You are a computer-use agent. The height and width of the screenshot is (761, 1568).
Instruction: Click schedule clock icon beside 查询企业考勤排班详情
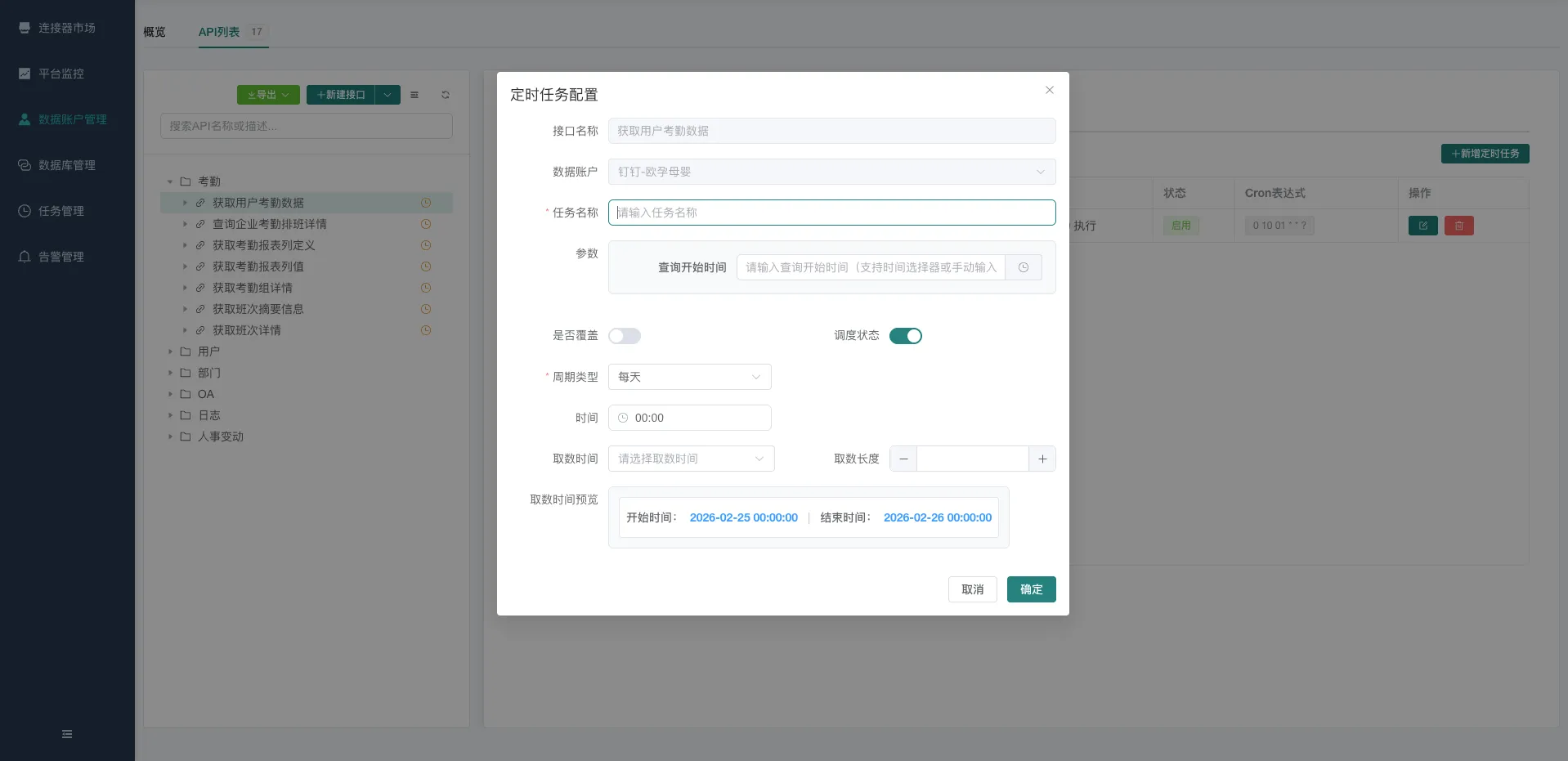(x=426, y=224)
